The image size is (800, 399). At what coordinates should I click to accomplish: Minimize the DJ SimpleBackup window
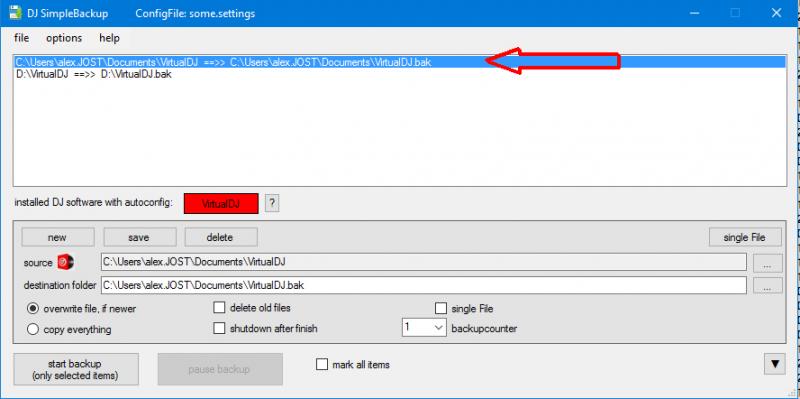[694, 13]
